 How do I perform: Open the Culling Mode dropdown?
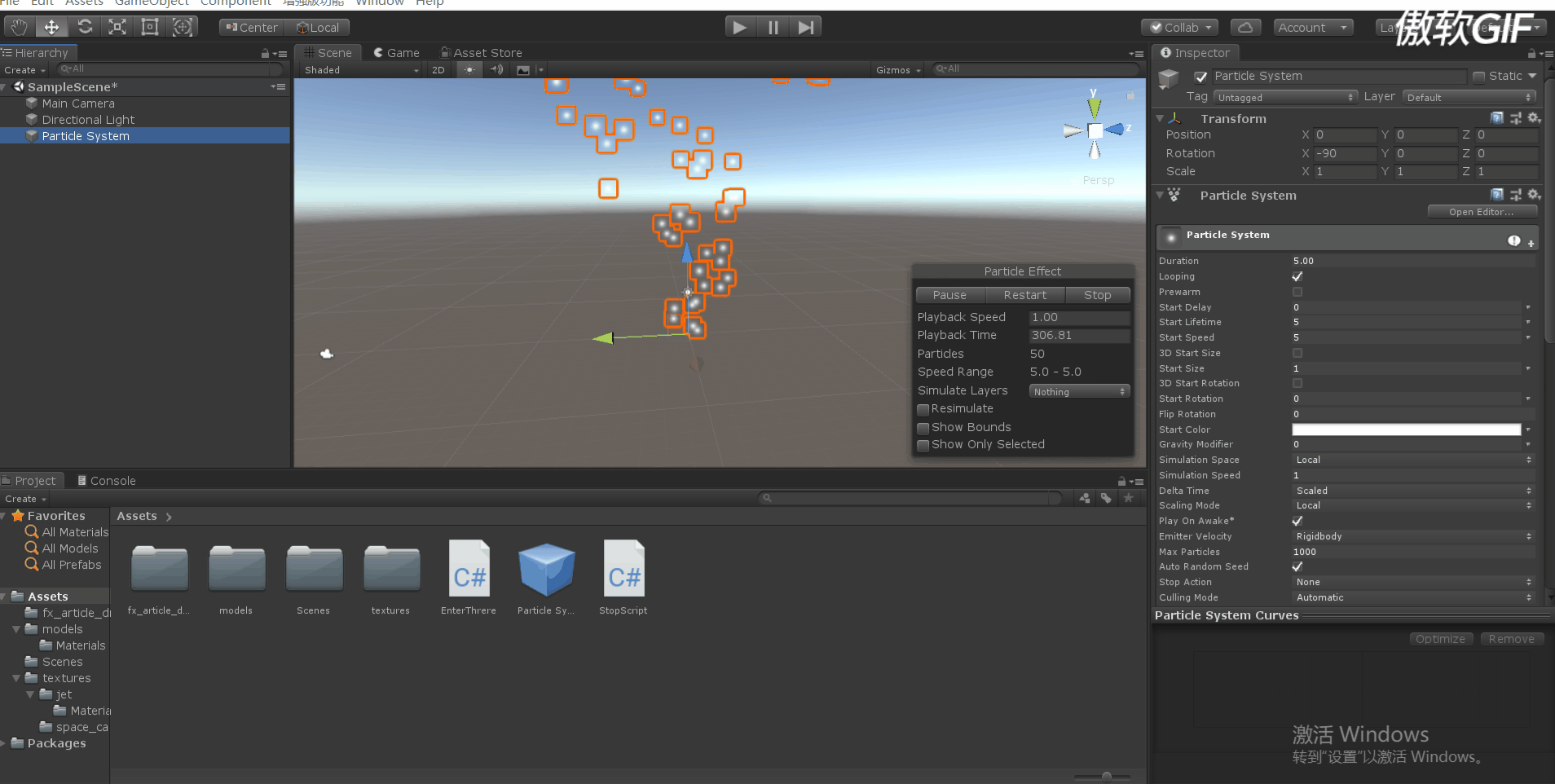[x=1413, y=597]
